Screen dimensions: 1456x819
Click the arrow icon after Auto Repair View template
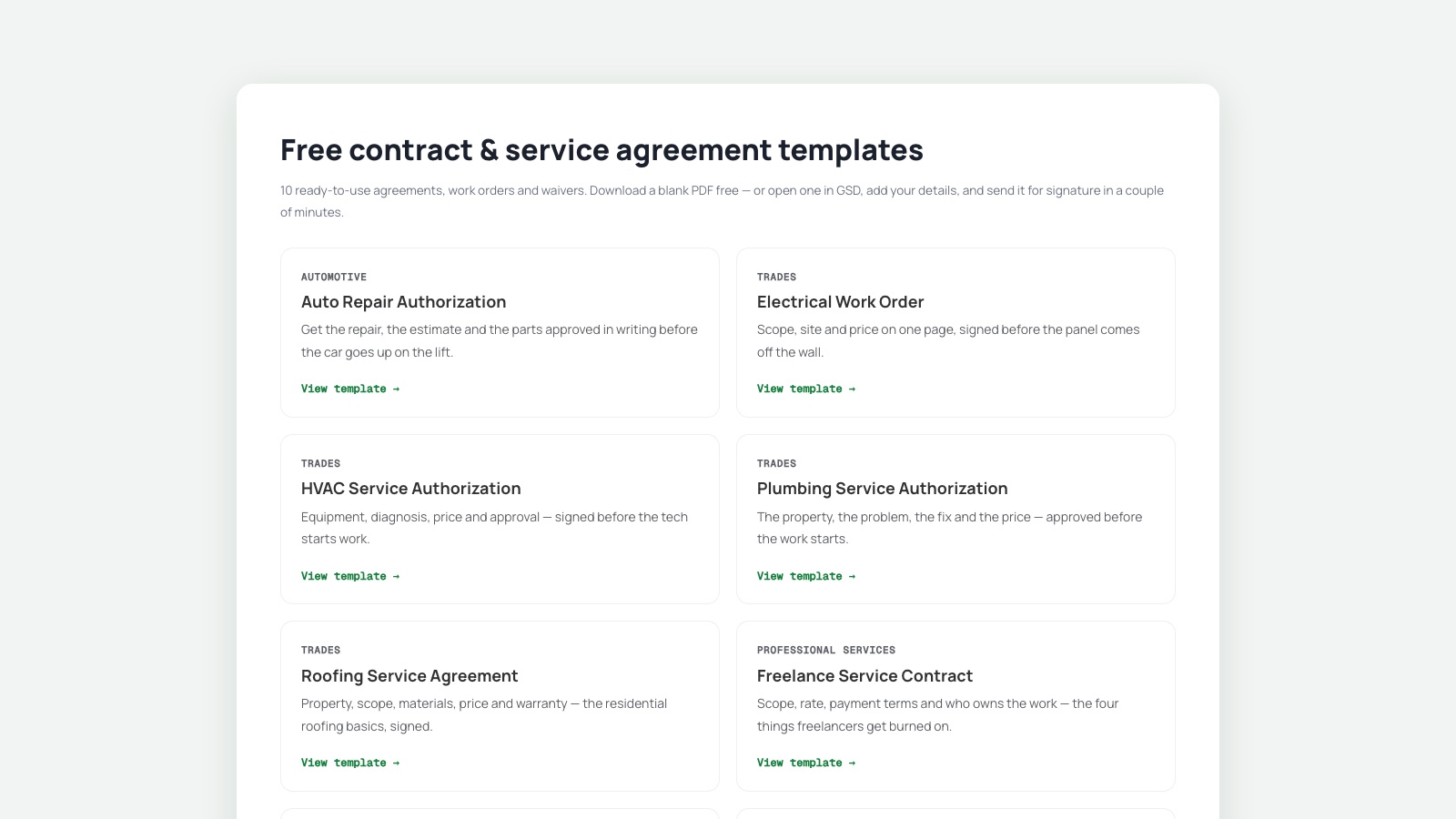[x=396, y=389]
